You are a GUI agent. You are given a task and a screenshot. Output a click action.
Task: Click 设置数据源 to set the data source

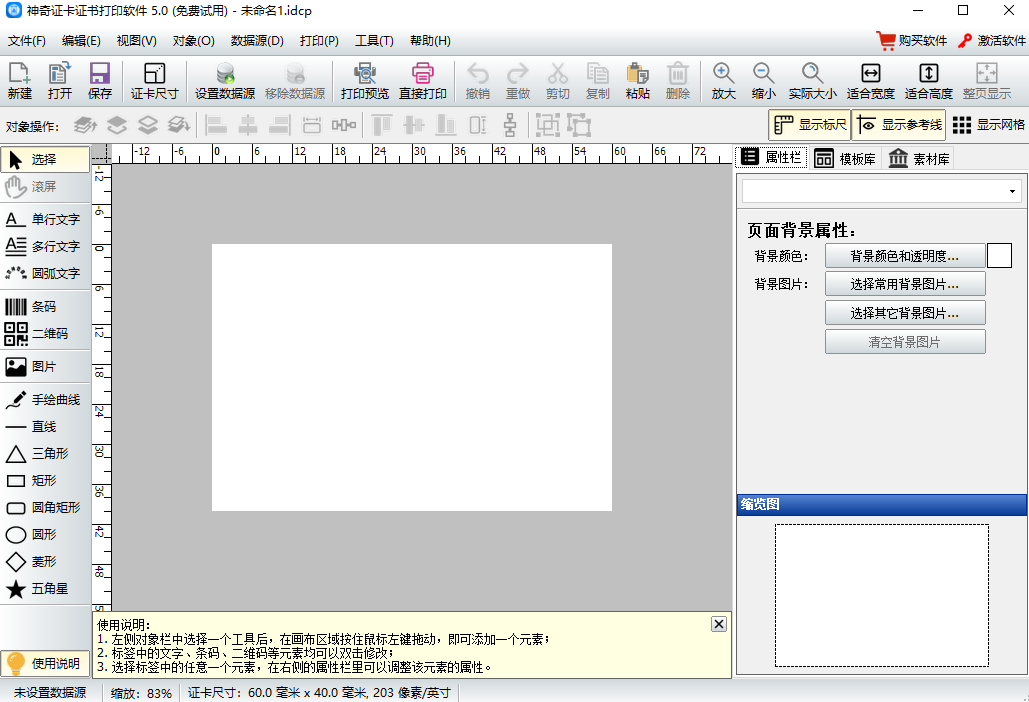tap(225, 81)
